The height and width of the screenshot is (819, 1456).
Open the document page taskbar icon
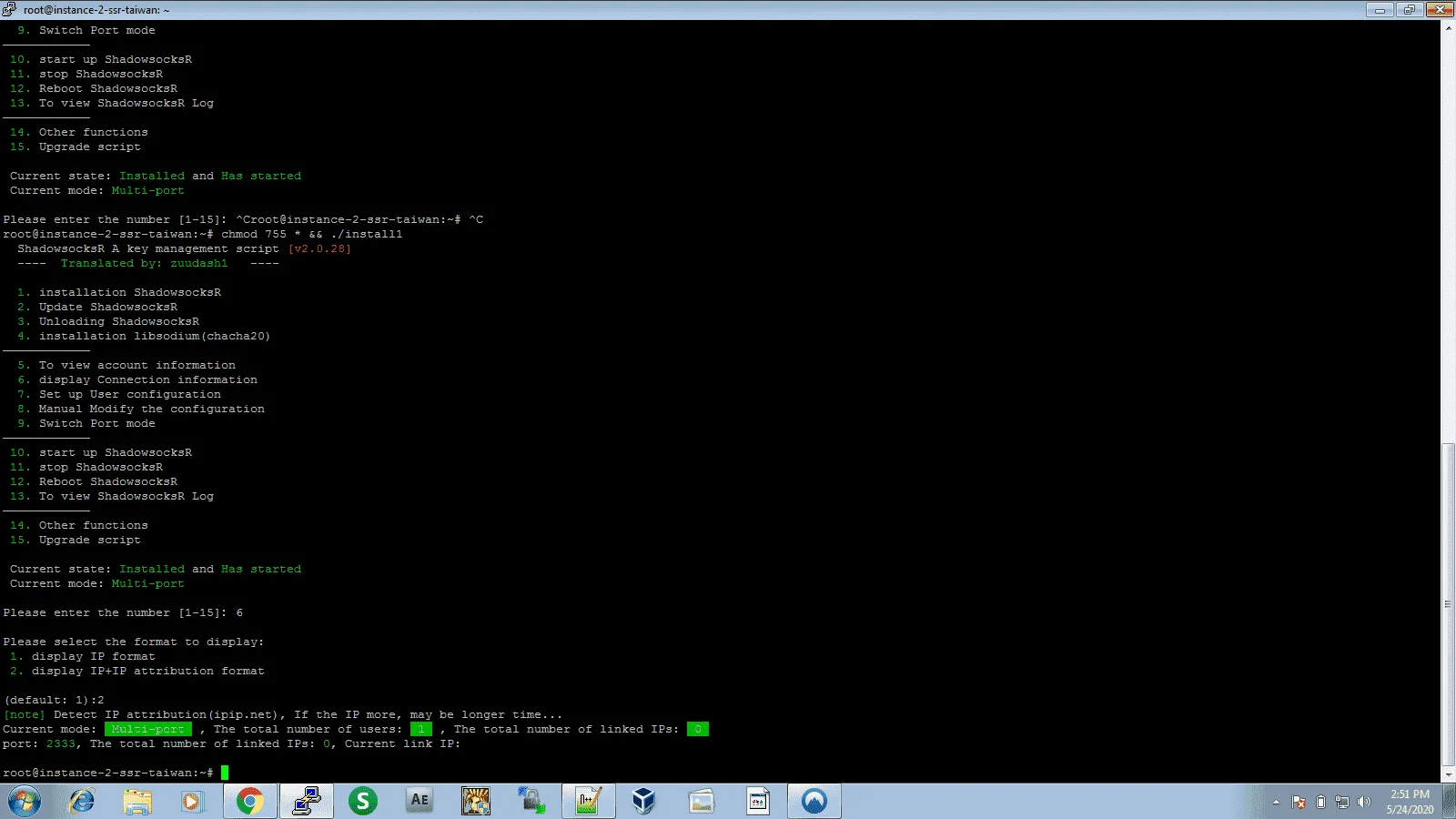click(x=758, y=802)
